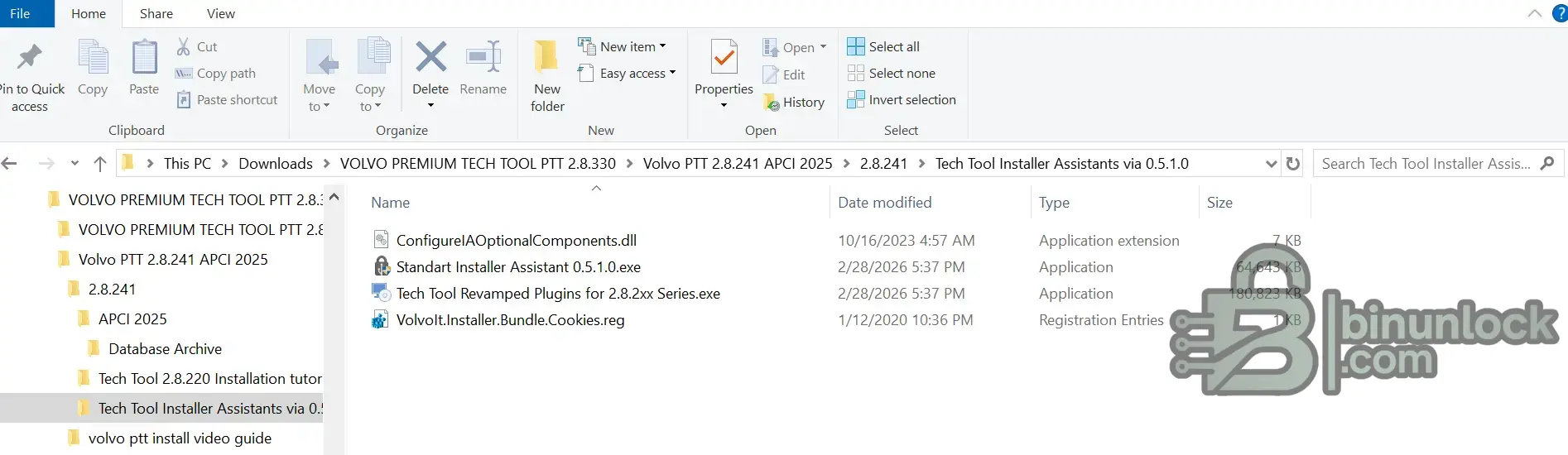Sort files by Date modified column
The image size is (1568, 455).
(x=884, y=203)
